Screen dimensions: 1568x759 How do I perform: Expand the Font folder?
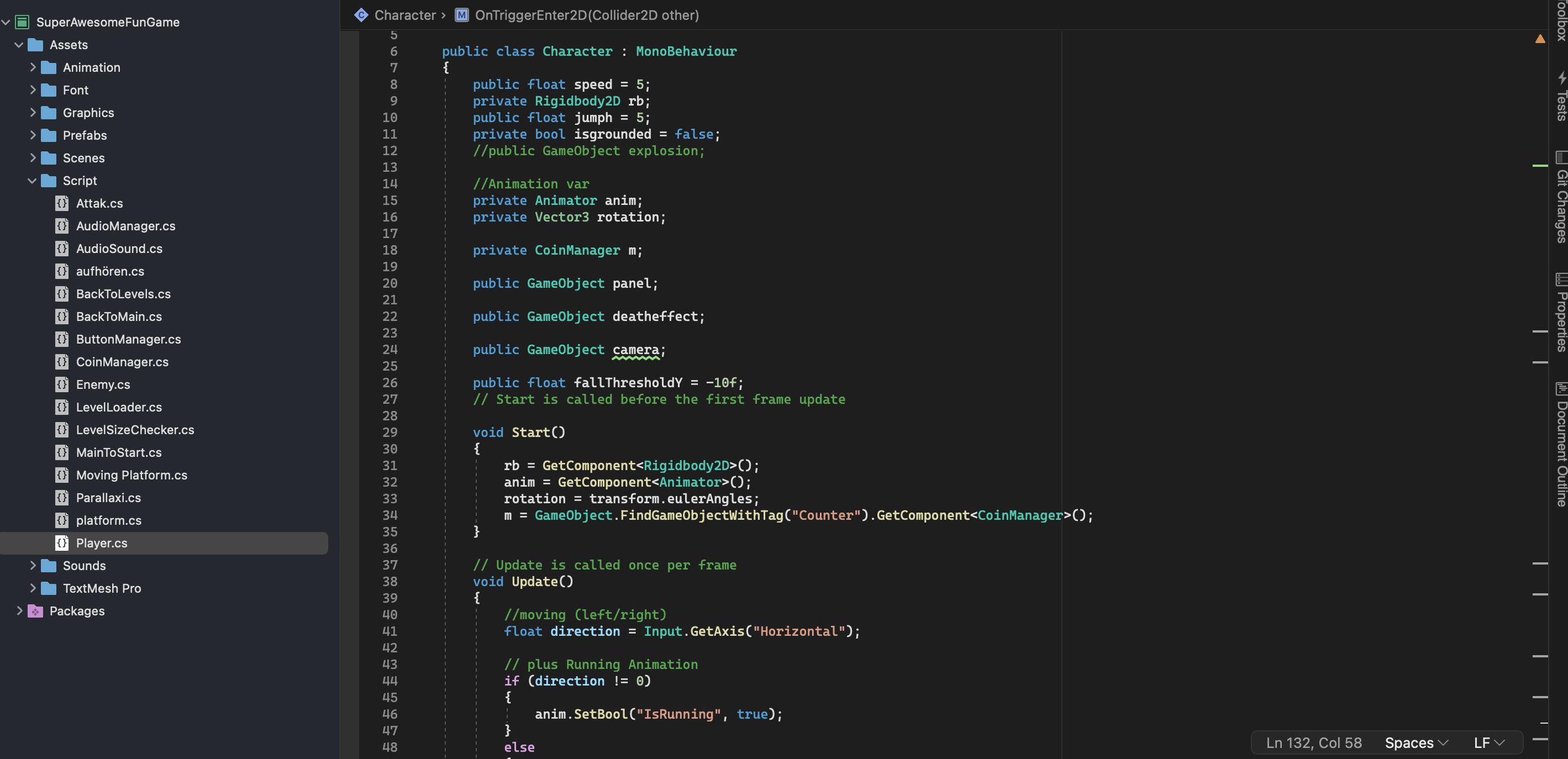pyautogui.click(x=33, y=90)
